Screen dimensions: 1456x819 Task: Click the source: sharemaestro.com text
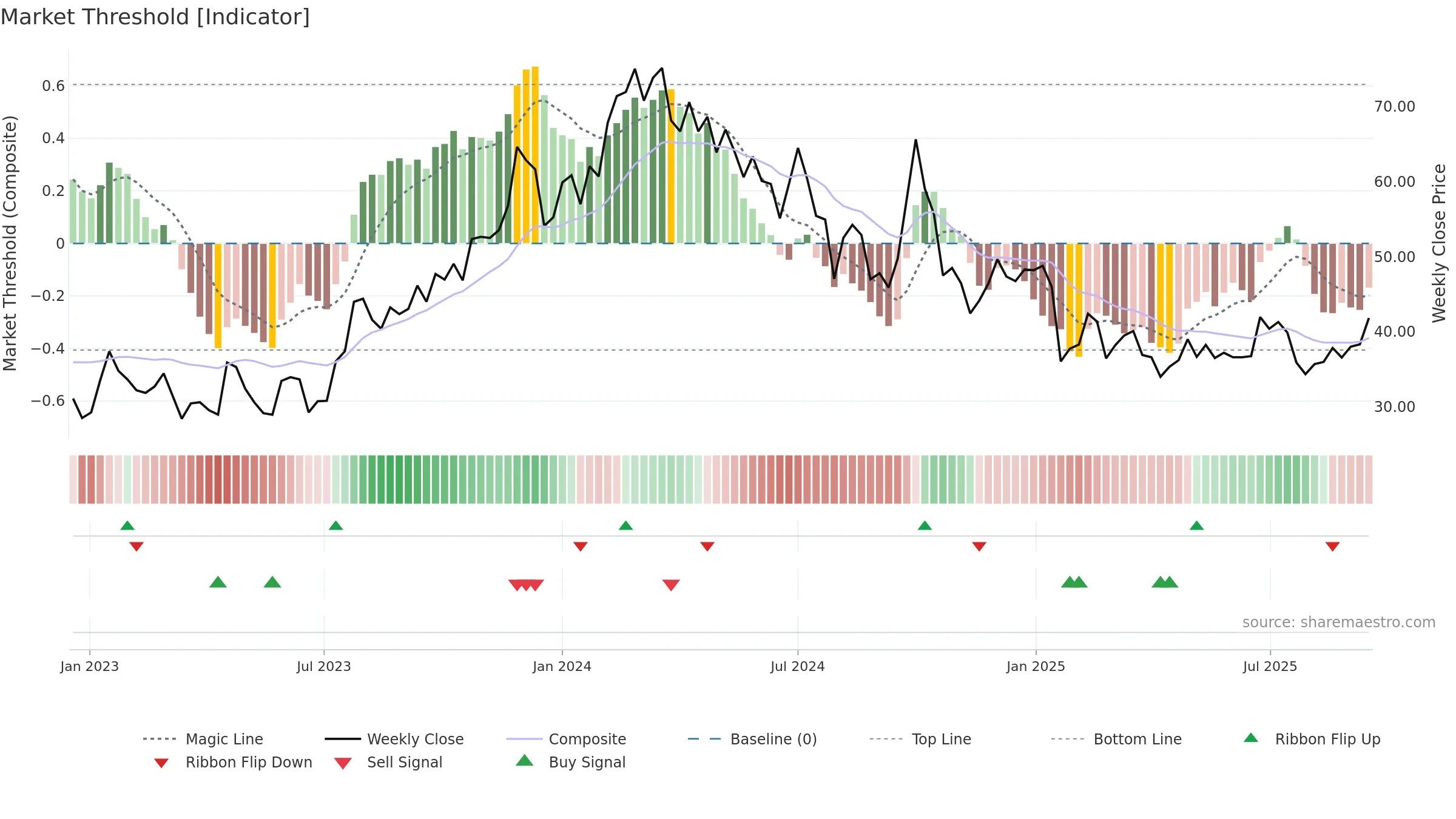(x=1339, y=622)
